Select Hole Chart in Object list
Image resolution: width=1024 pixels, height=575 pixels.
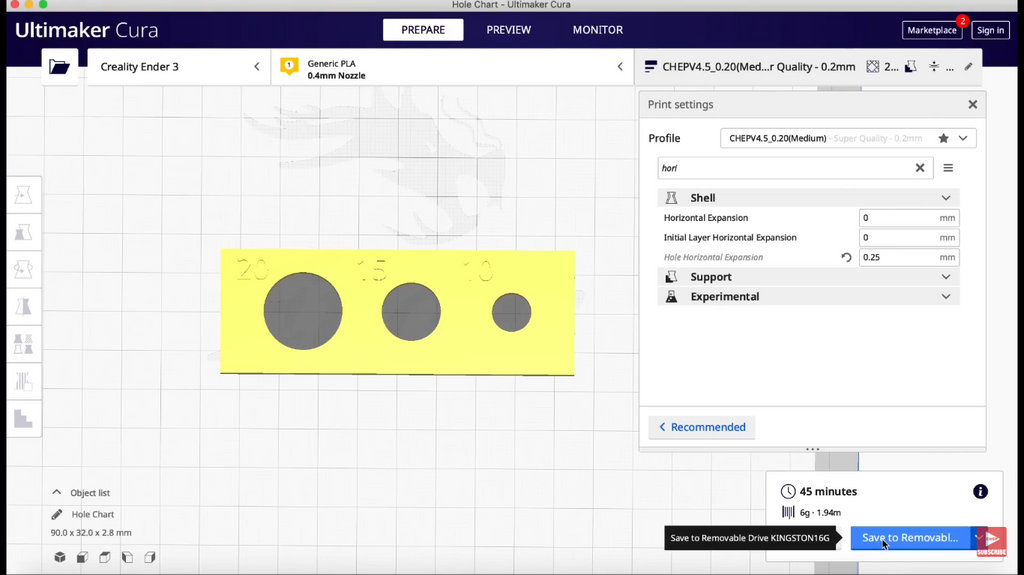click(x=93, y=514)
